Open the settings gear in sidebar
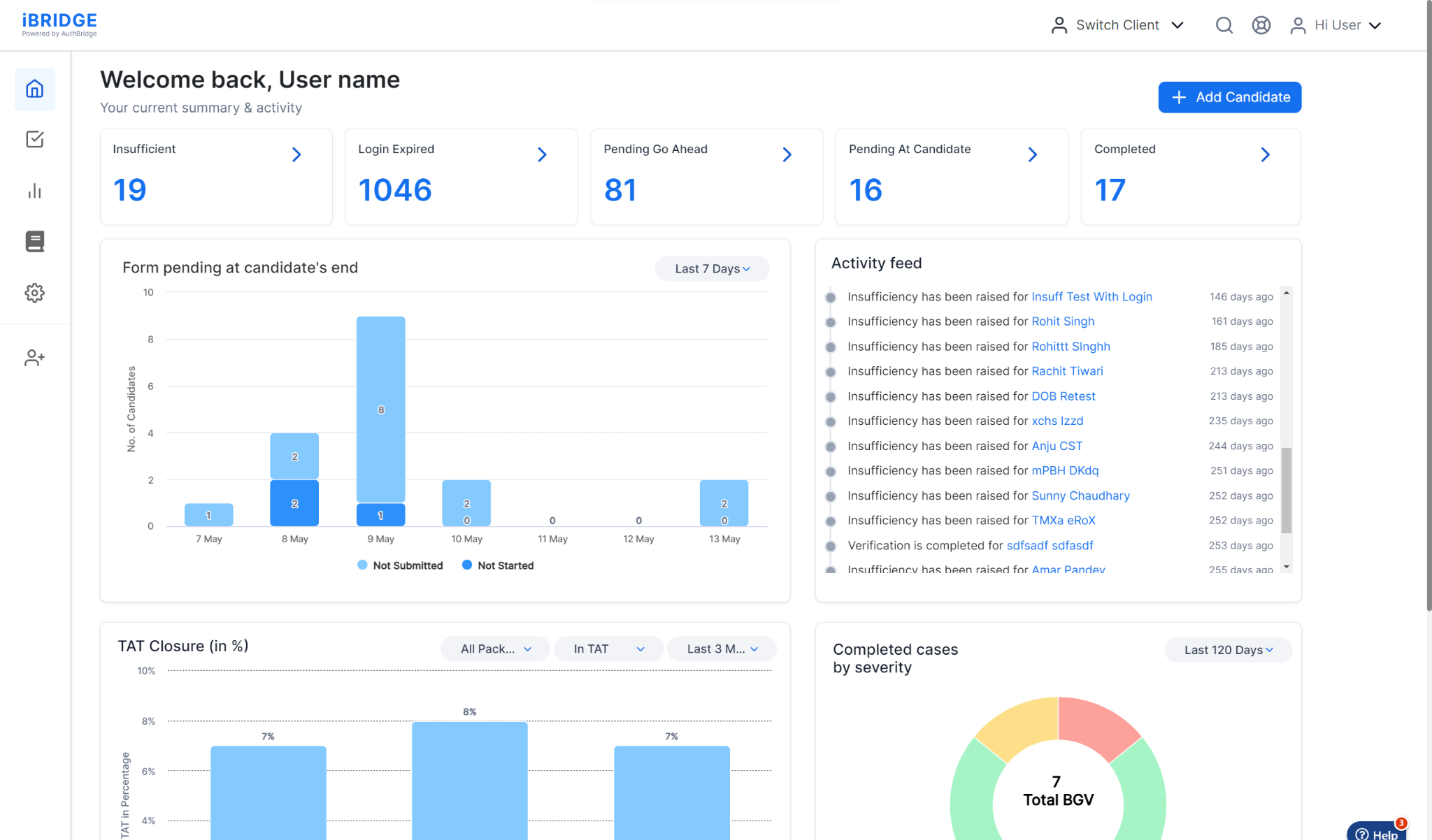 tap(34, 293)
